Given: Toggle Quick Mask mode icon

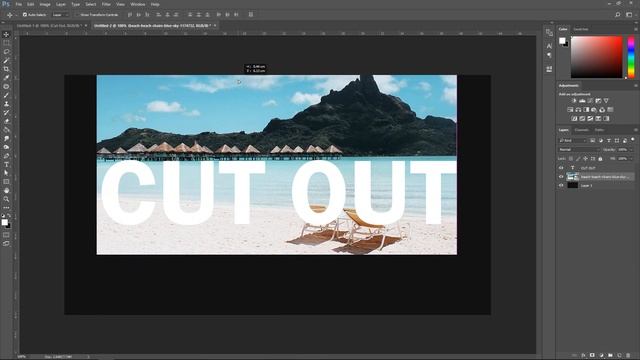Looking at the screenshot, I should [x=6, y=235].
